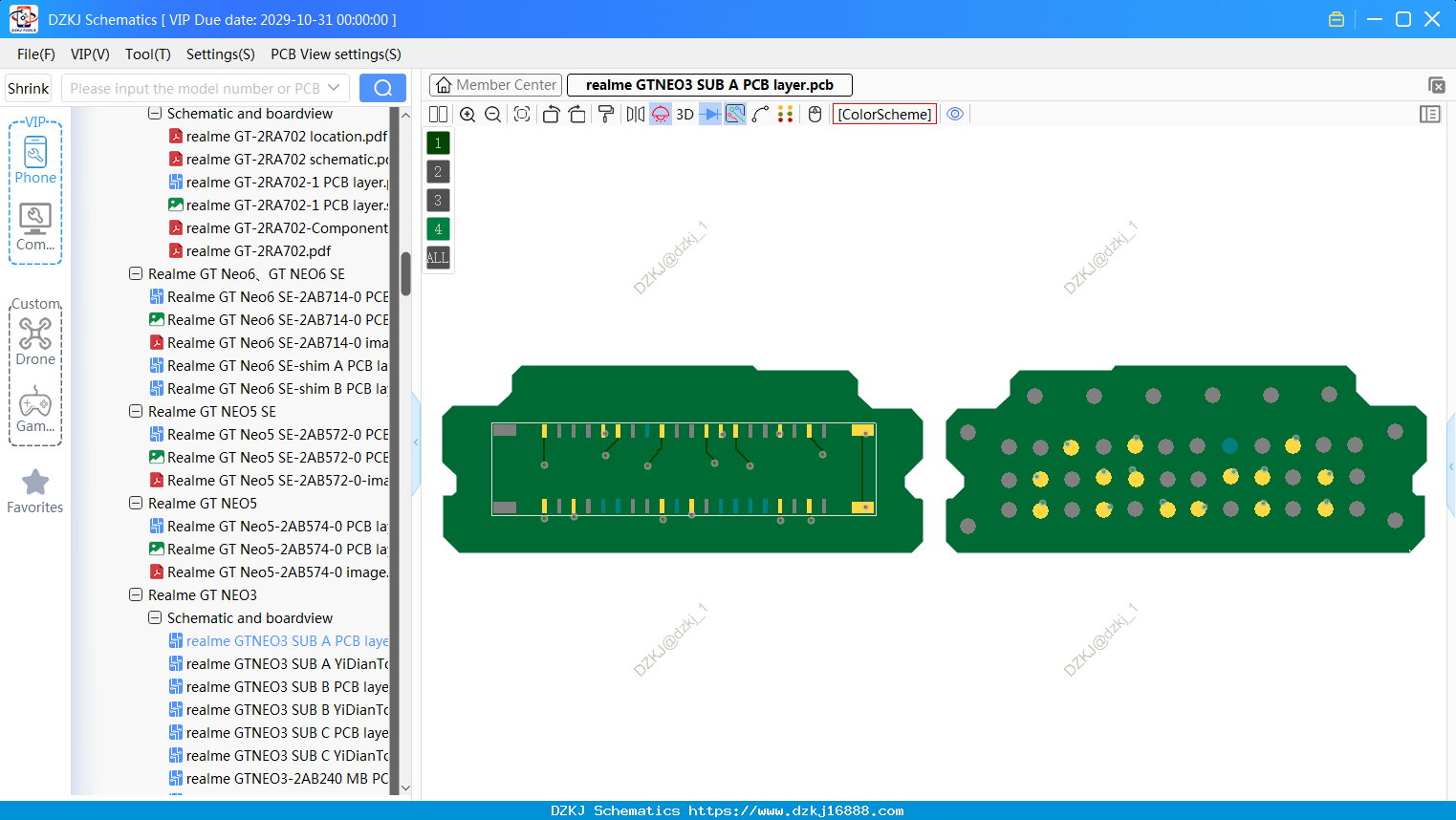
Task: Collapse Realme GT NEO3 node
Action: pos(136,594)
